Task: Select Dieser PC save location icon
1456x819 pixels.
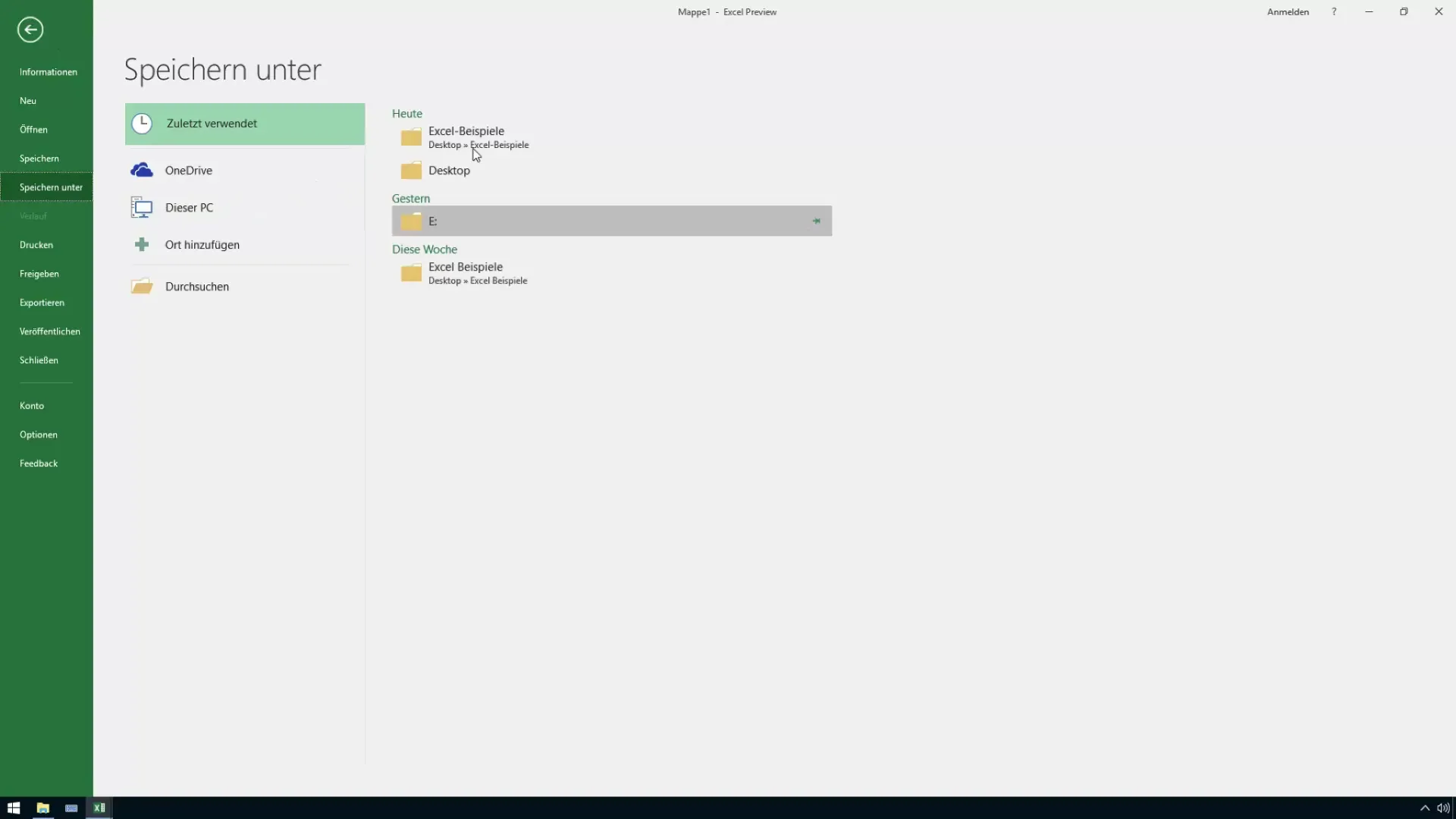Action: click(141, 207)
